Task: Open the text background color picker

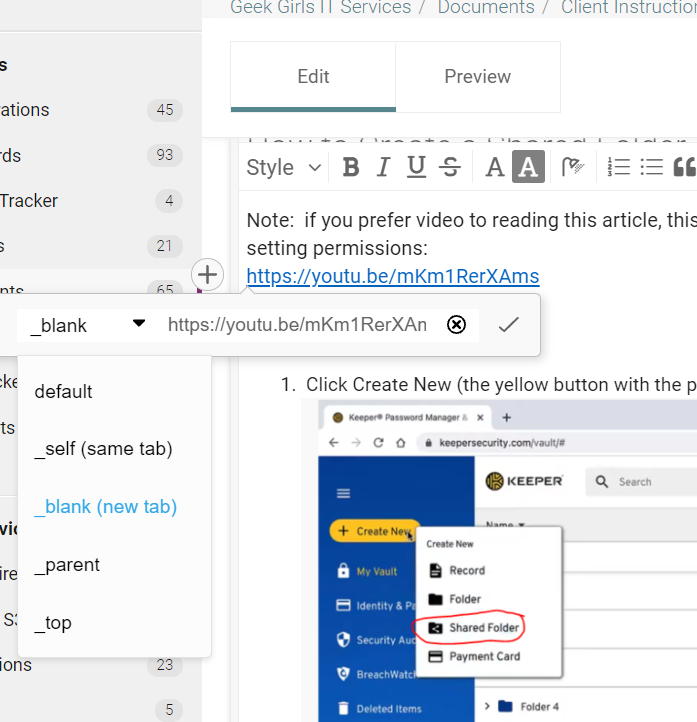Action: point(528,168)
